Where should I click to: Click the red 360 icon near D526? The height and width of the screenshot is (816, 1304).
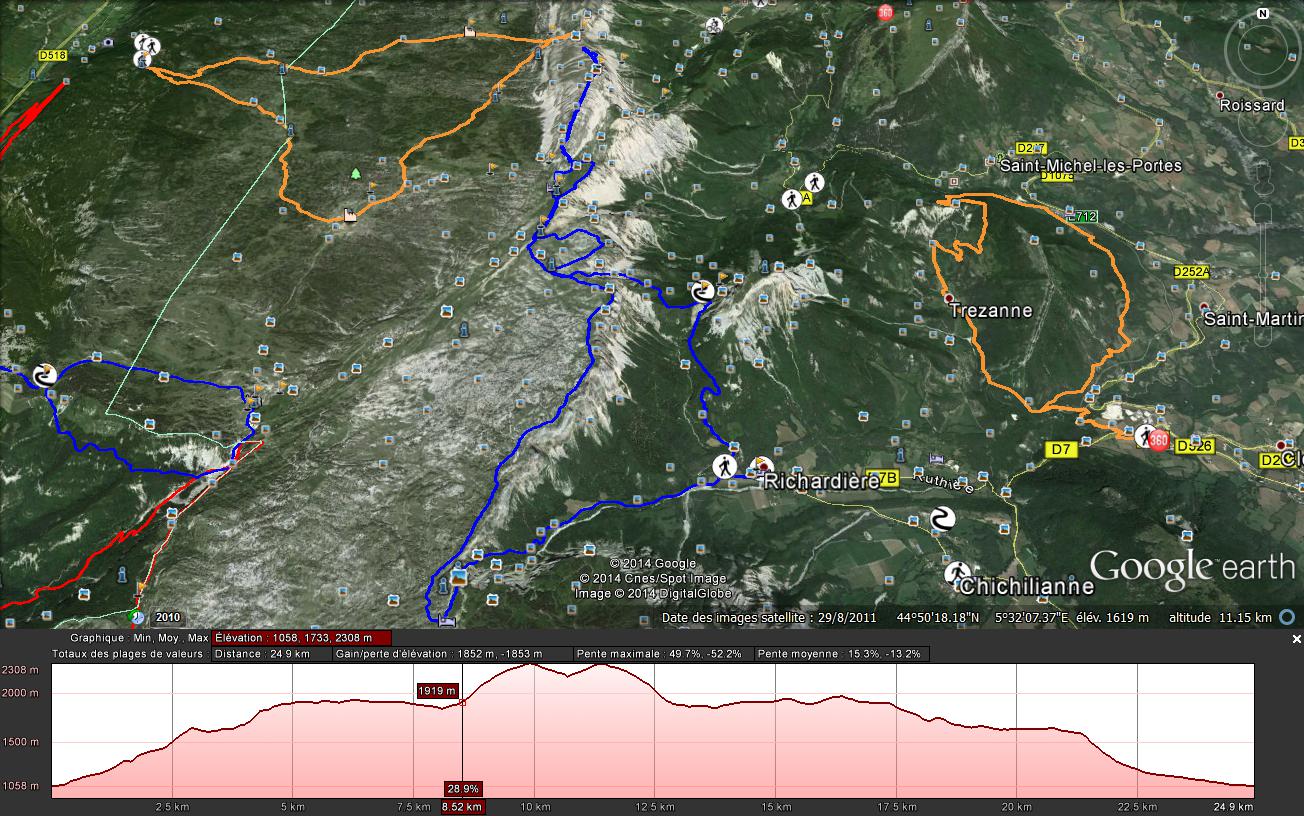click(1159, 440)
